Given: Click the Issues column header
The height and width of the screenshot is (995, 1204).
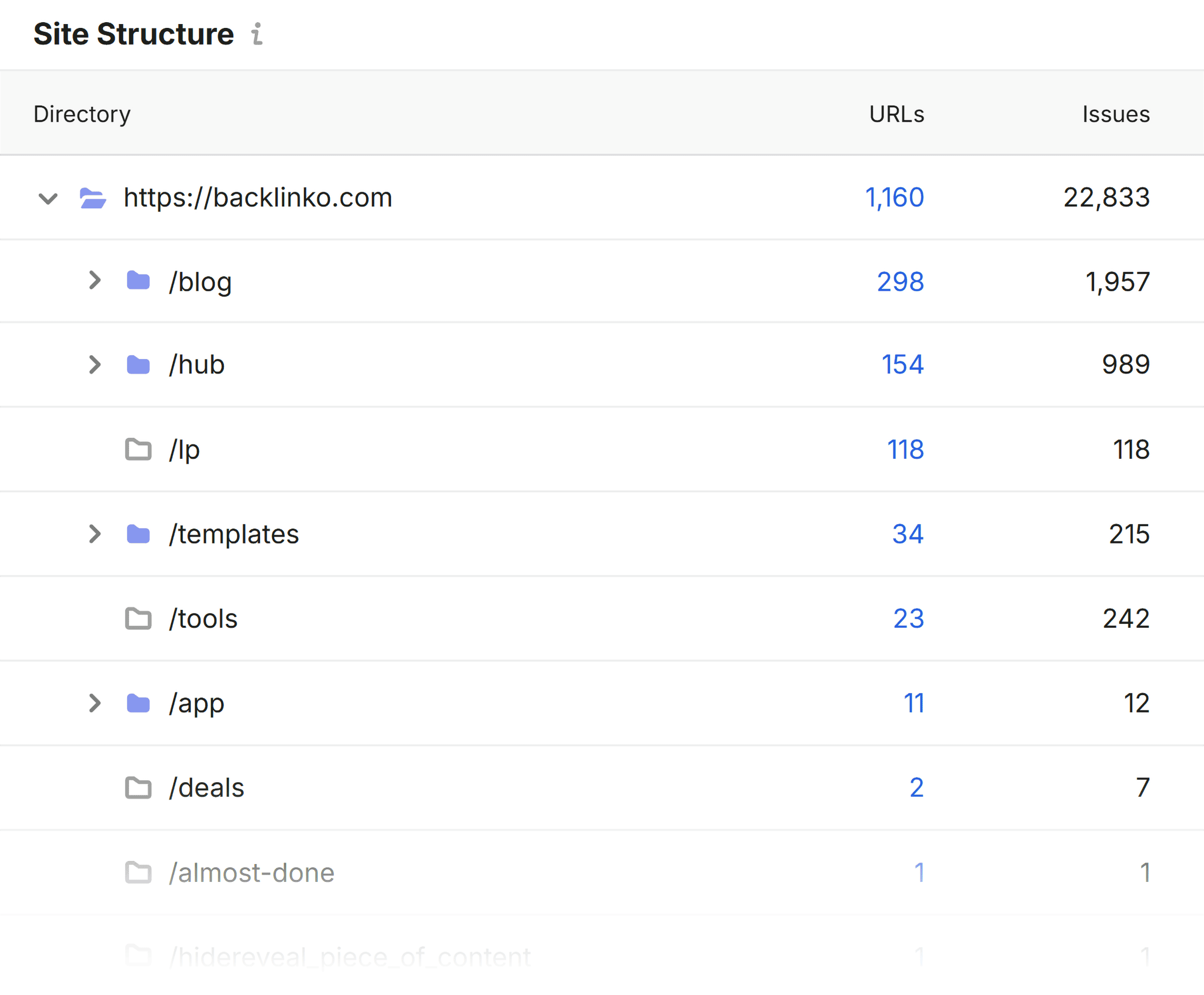Looking at the screenshot, I should click(1116, 114).
